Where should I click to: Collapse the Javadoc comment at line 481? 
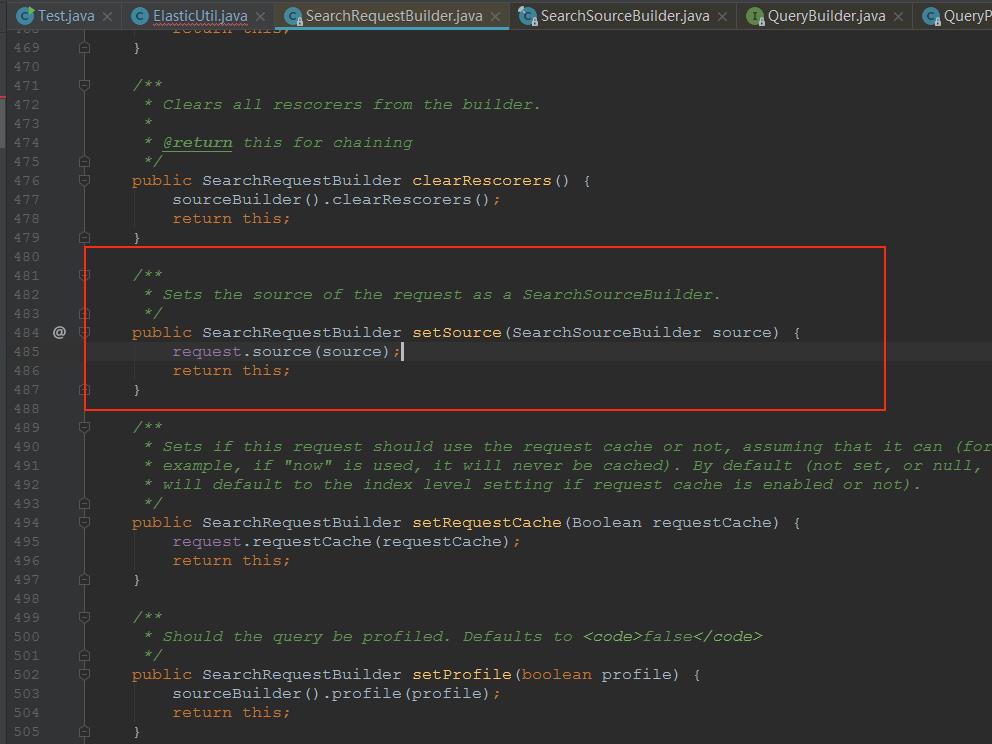click(84, 275)
